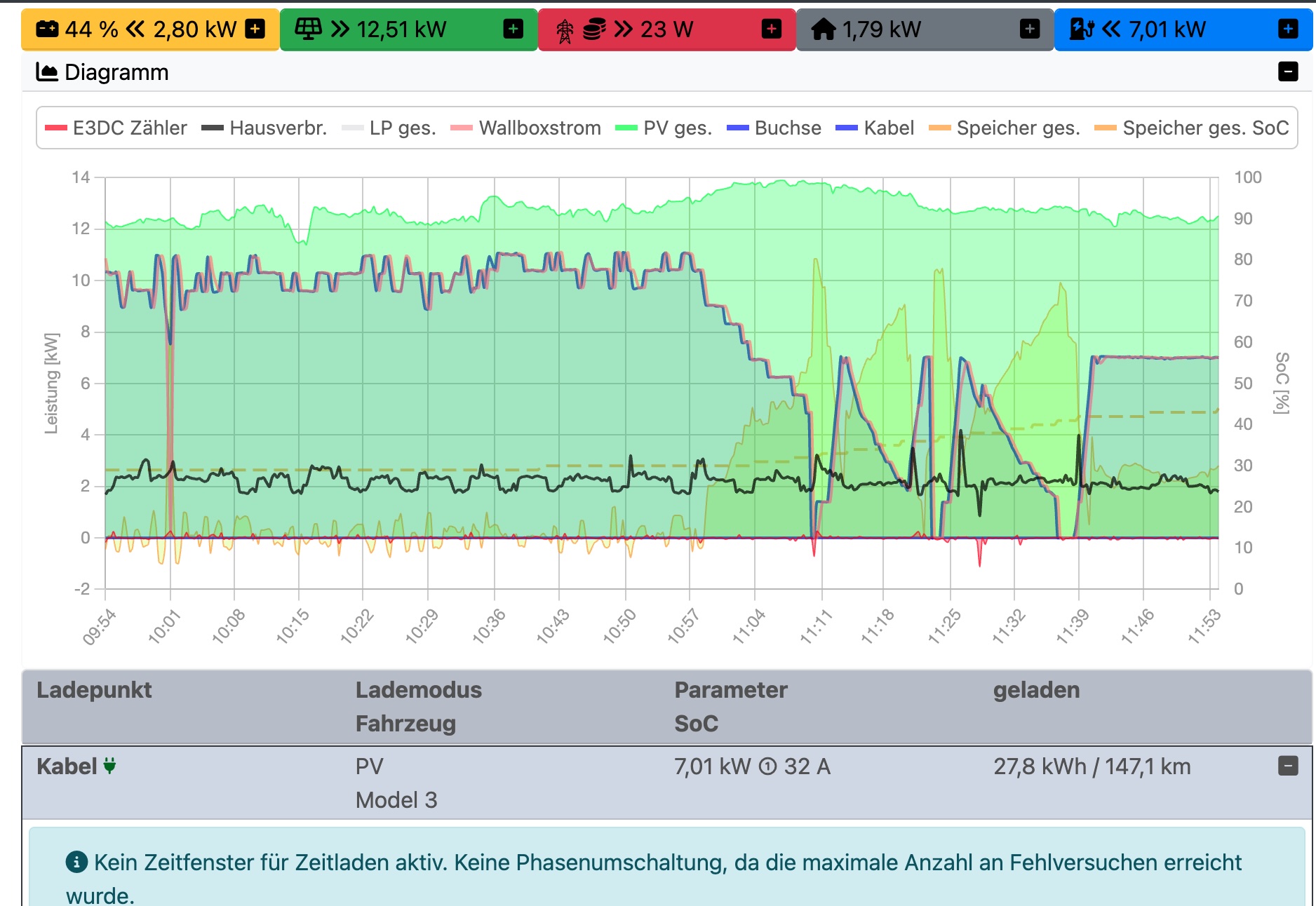Click the green plug icon next to Kabel

[x=109, y=766]
